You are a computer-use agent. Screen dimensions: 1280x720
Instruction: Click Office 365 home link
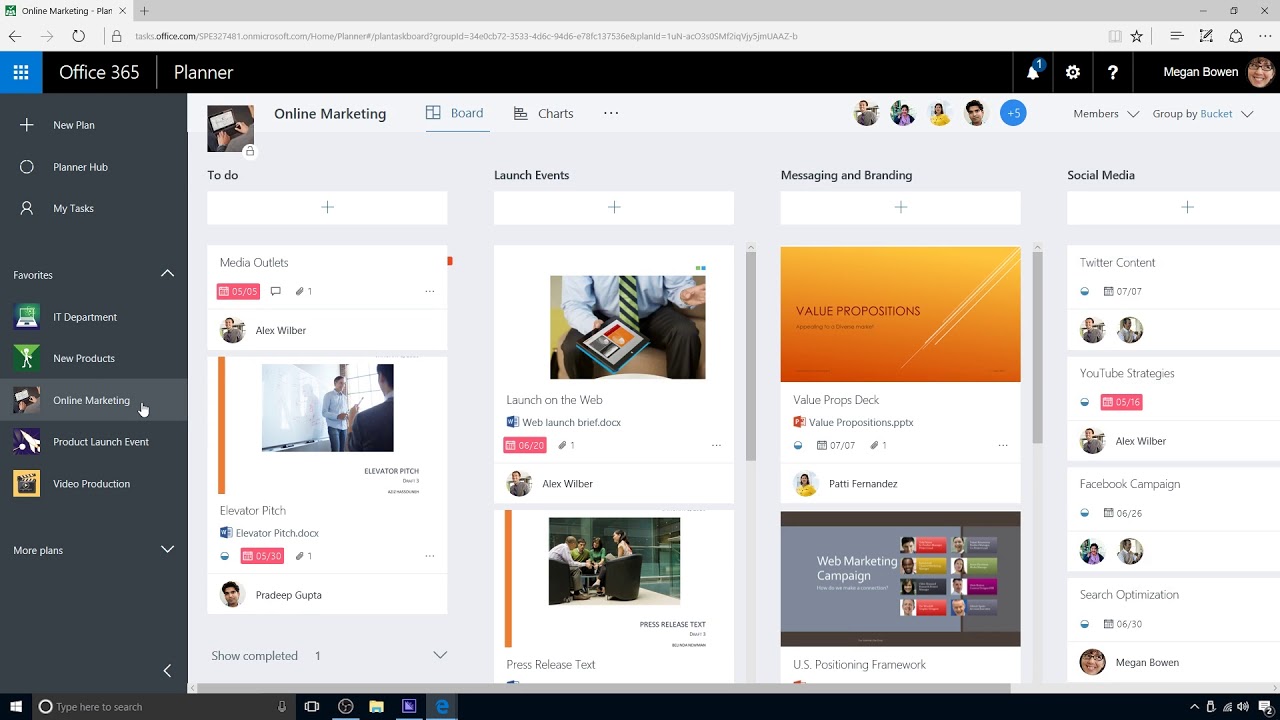tap(99, 72)
